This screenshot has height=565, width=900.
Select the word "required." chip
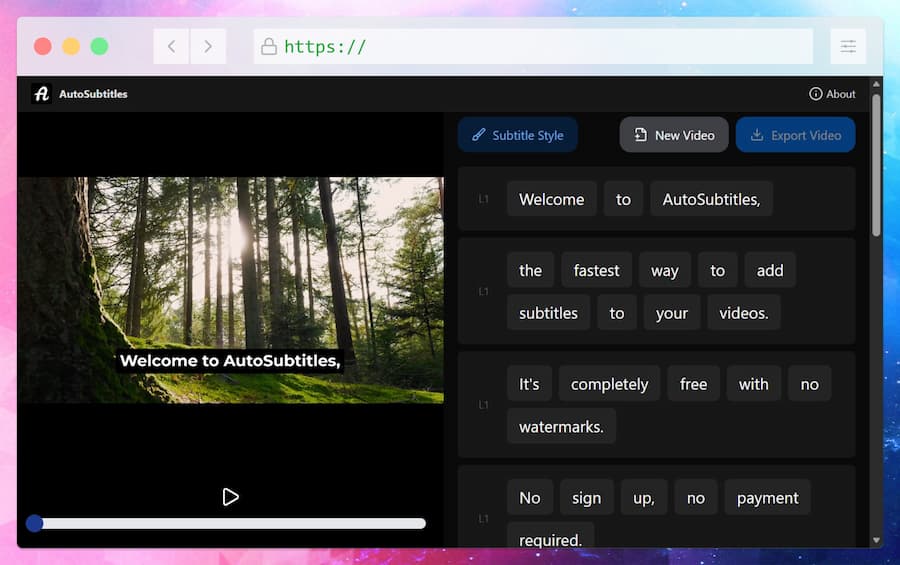tap(550, 535)
